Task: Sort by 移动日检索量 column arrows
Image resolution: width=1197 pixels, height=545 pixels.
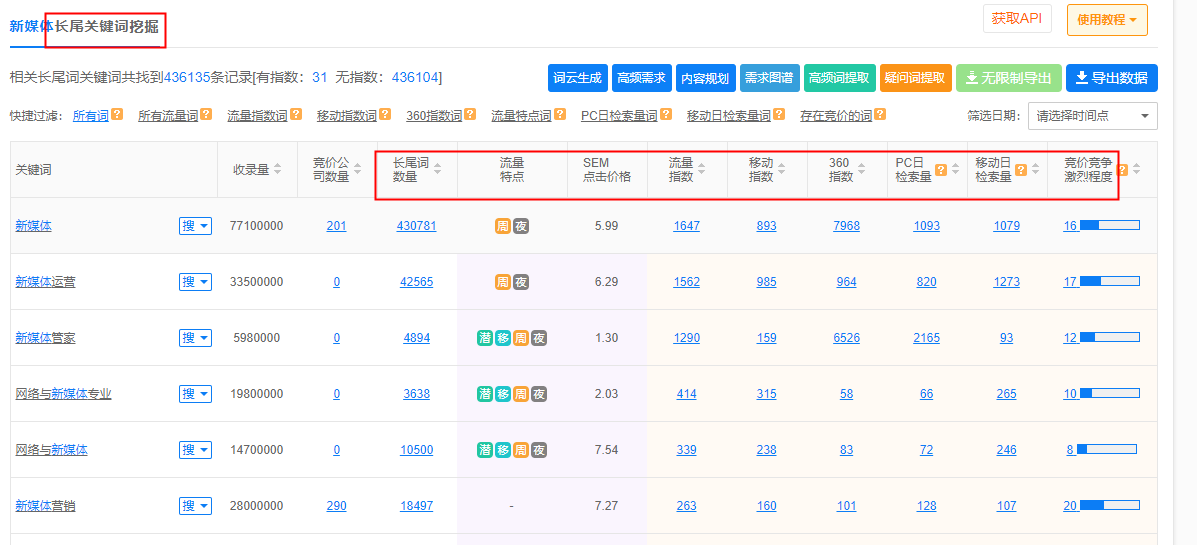Action: click(1035, 169)
